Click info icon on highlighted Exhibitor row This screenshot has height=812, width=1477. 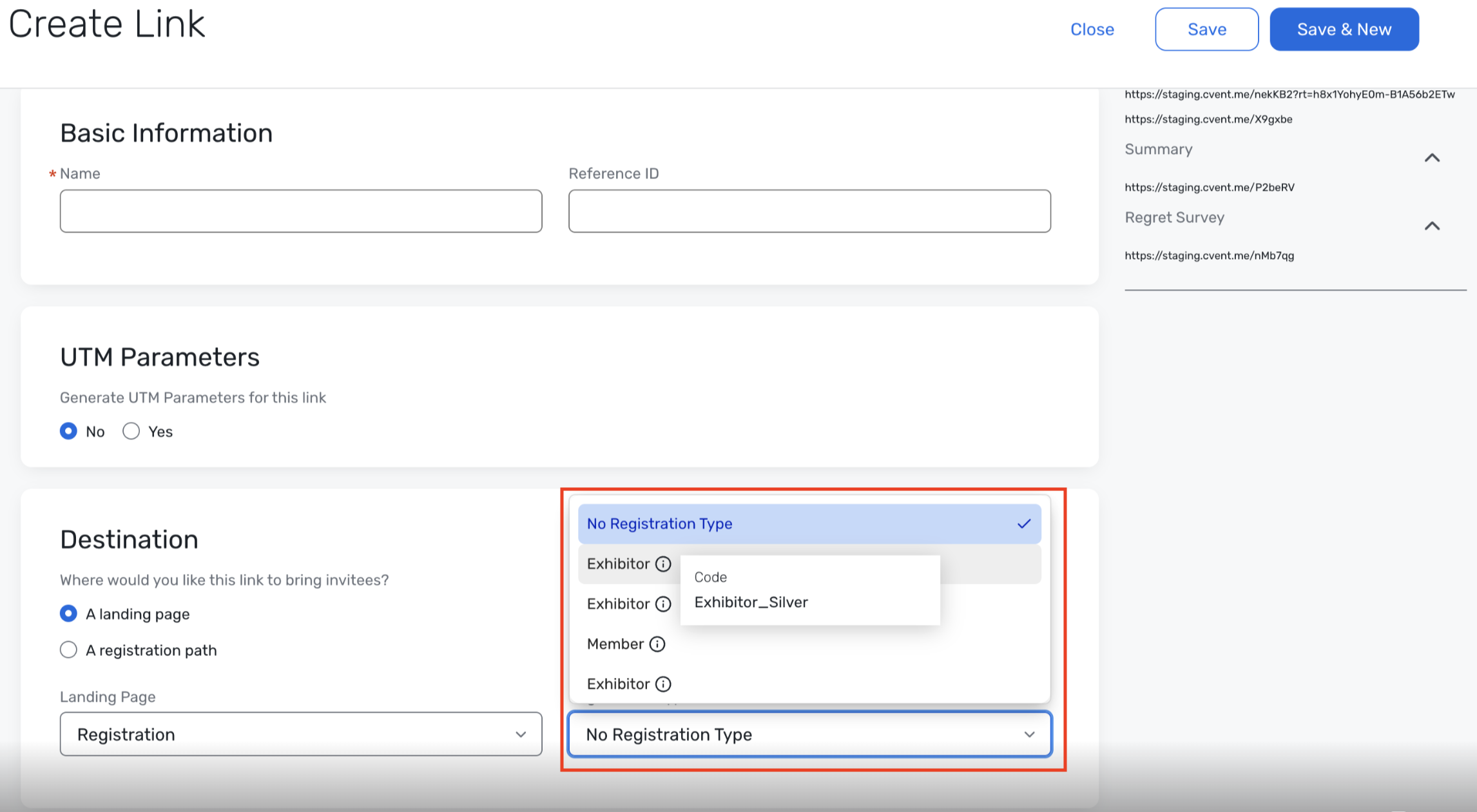(x=663, y=564)
